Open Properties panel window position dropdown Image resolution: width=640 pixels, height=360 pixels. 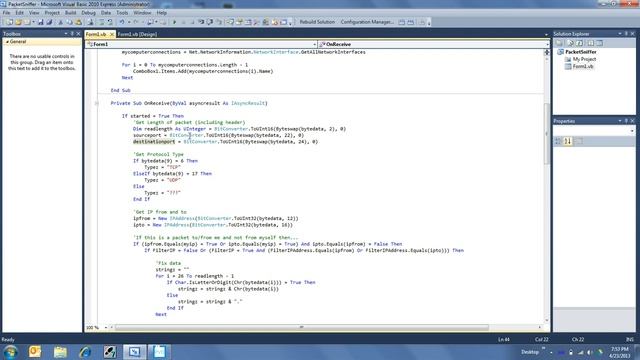620,121
